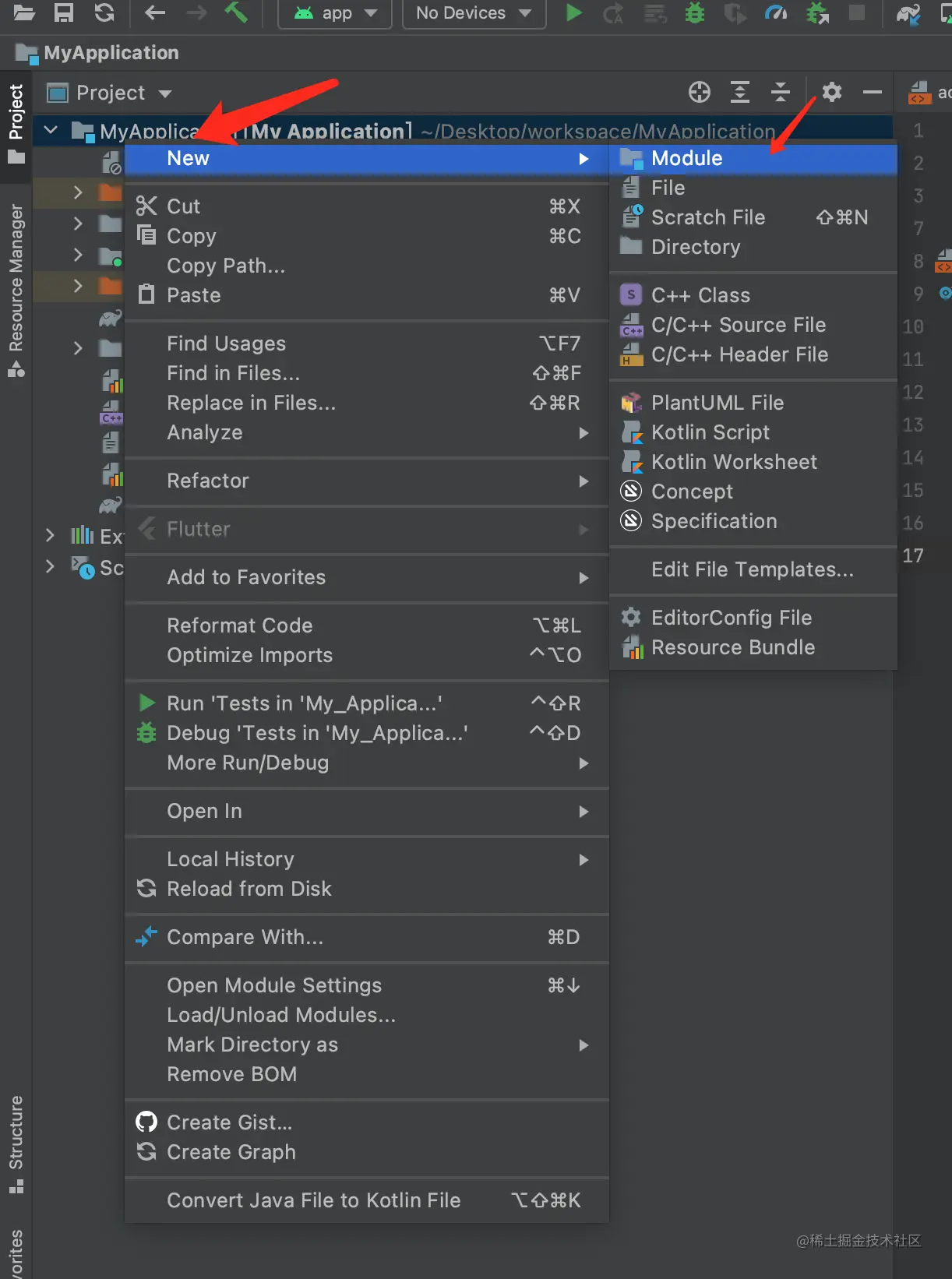Click Open Module Settings menu item
This screenshot has height=1279, width=952.
coord(367,985)
